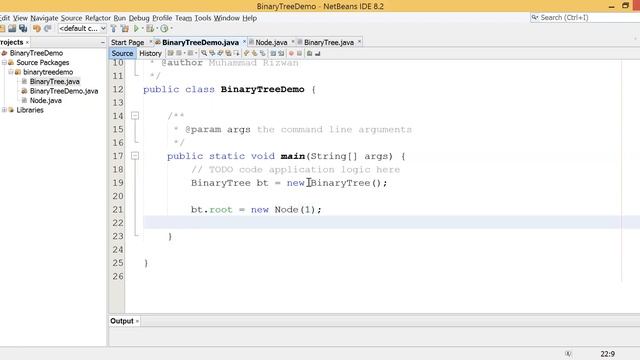
Task: Open Profile Project dropdown arrow
Action: (x=171, y=29)
